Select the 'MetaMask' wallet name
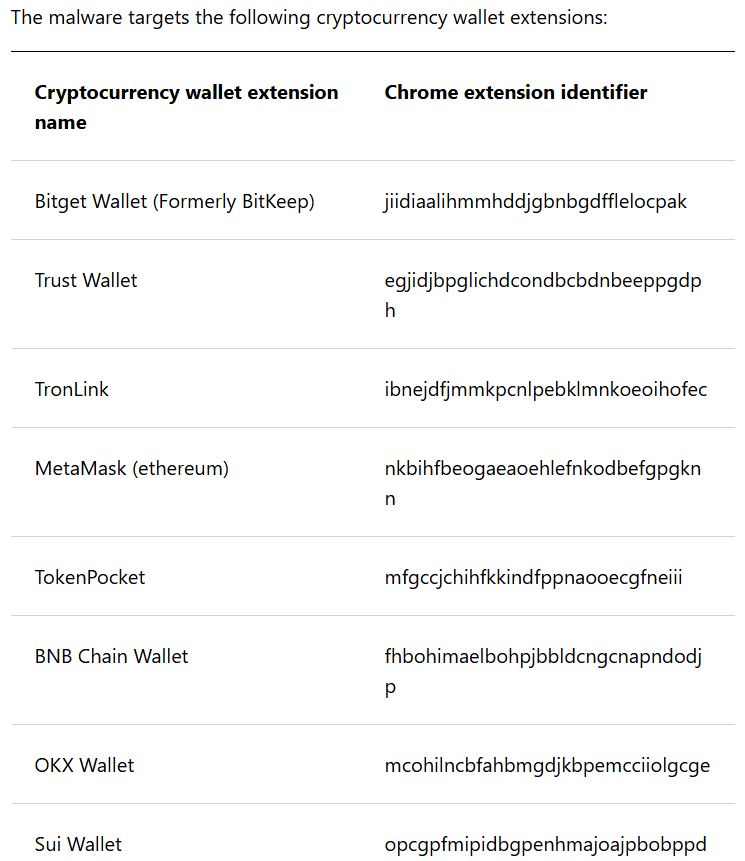745x861 pixels. pyautogui.click(x=80, y=468)
